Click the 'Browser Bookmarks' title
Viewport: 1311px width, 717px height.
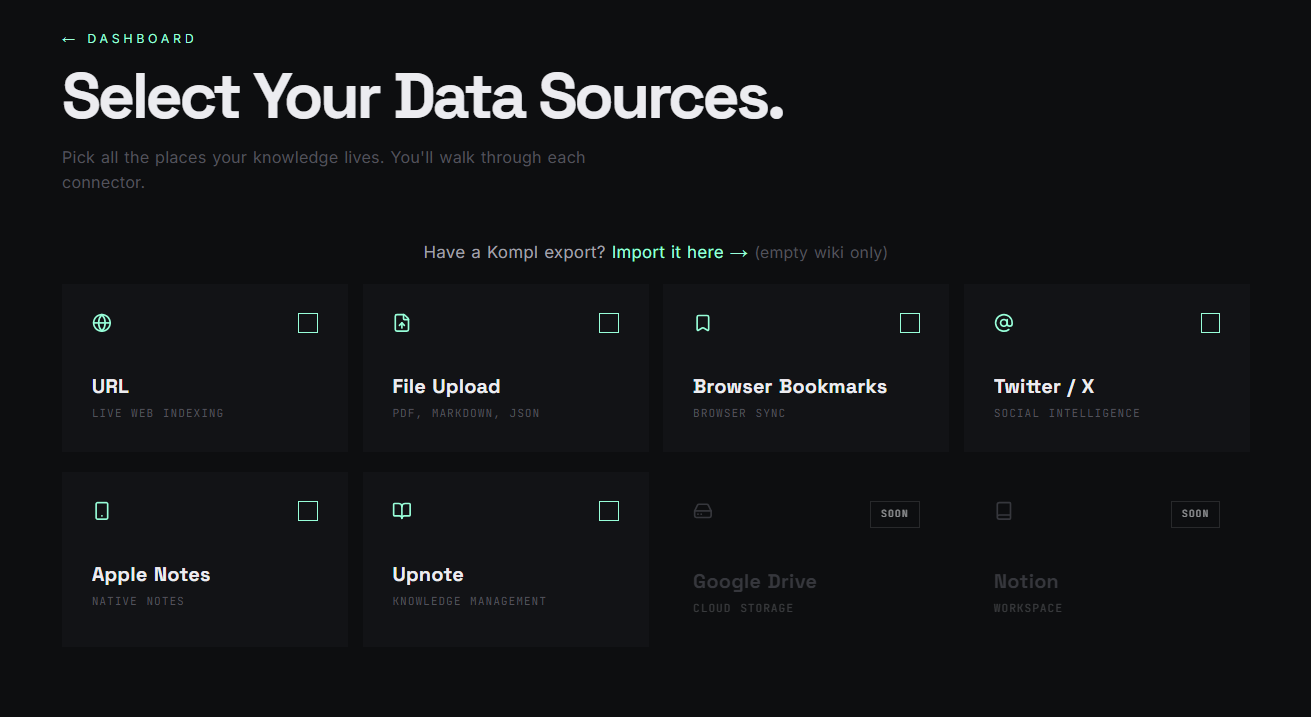[790, 387]
